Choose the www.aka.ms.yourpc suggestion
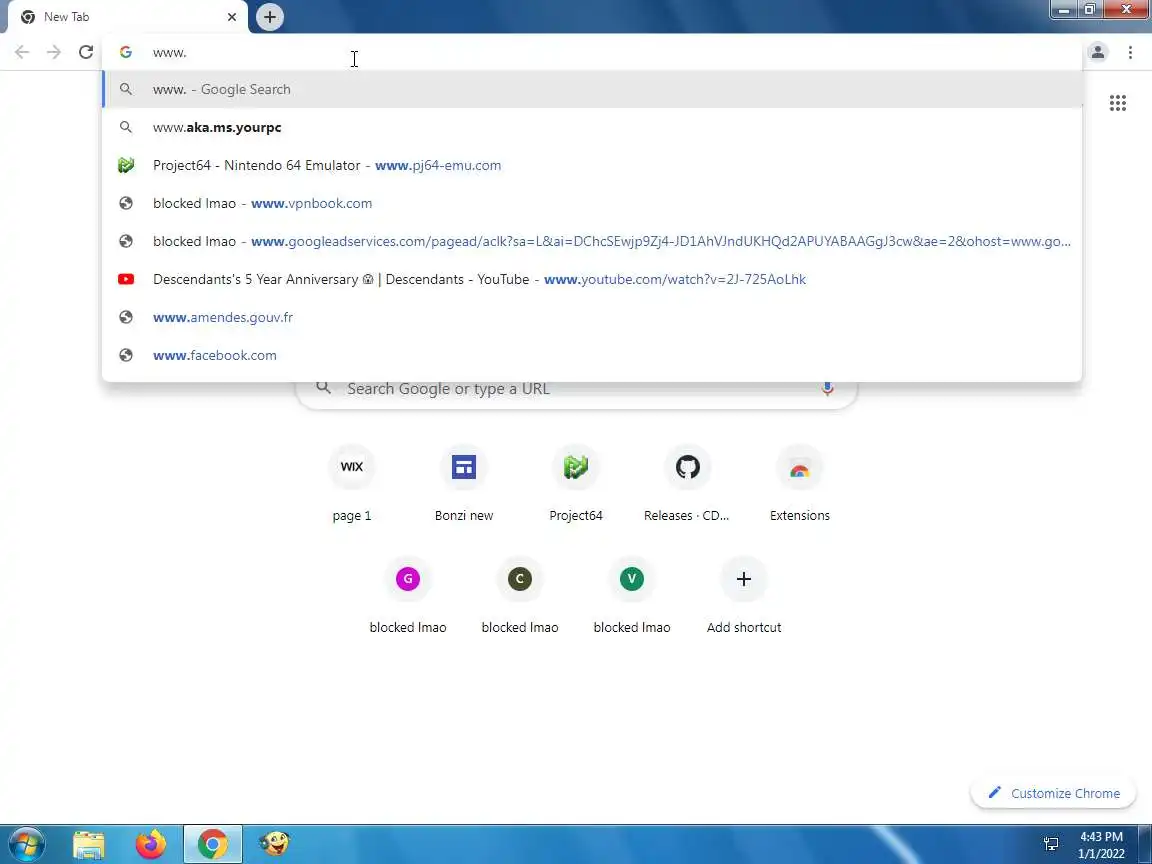This screenshot has height=864, width=1152. point(591,127)
